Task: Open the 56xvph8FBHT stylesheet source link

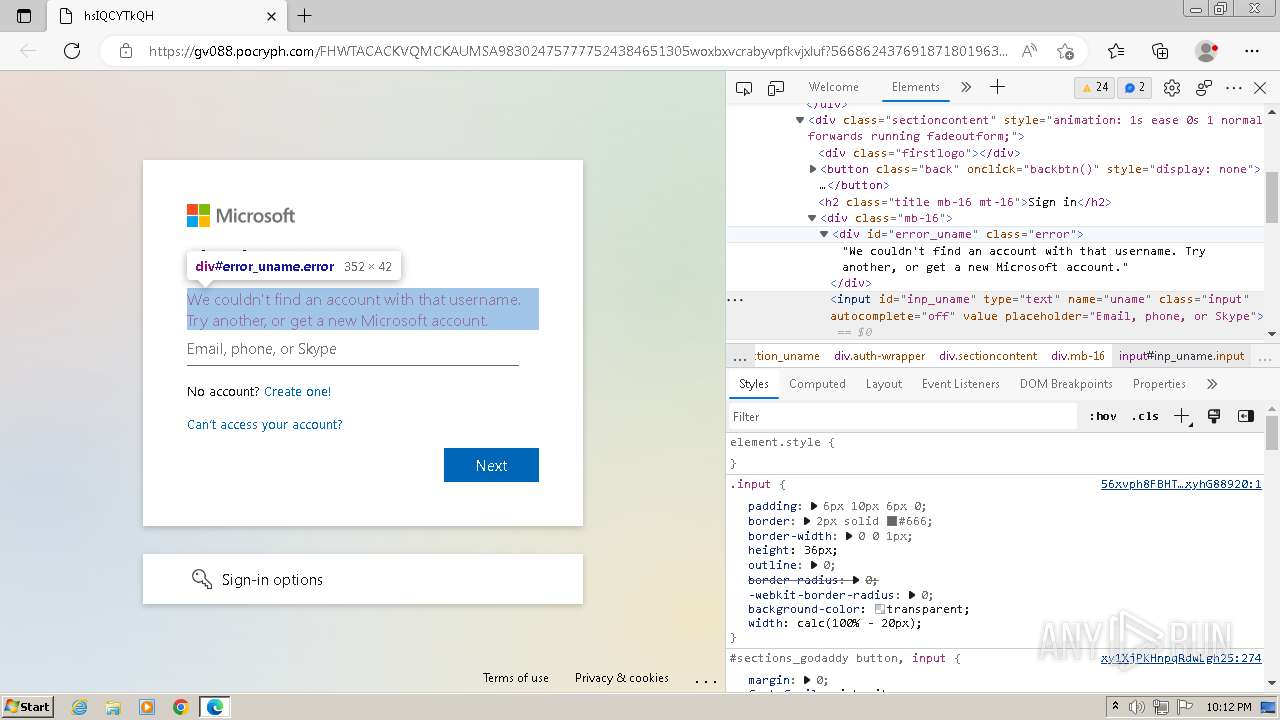Action: pos(1181,484)
